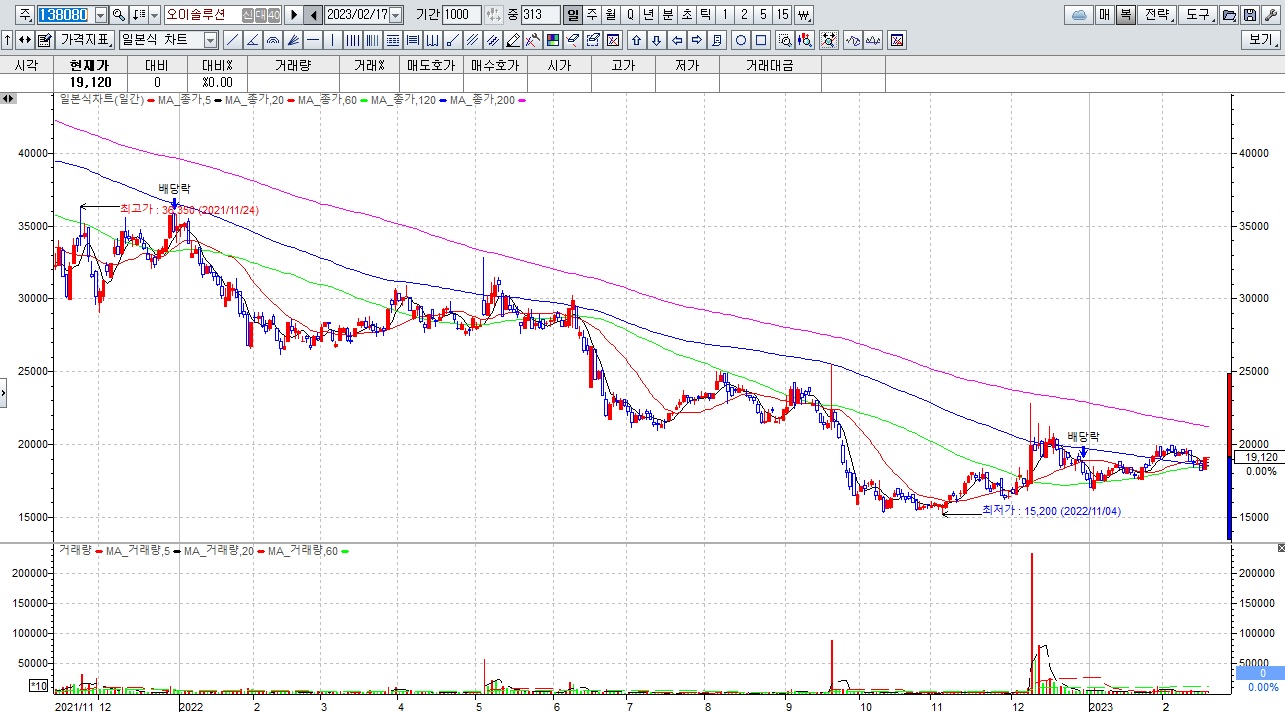The height and width of the screenshot is (712, 1285).
Task: Click the previous stock back arrow
Action: (x=314, y=15)
